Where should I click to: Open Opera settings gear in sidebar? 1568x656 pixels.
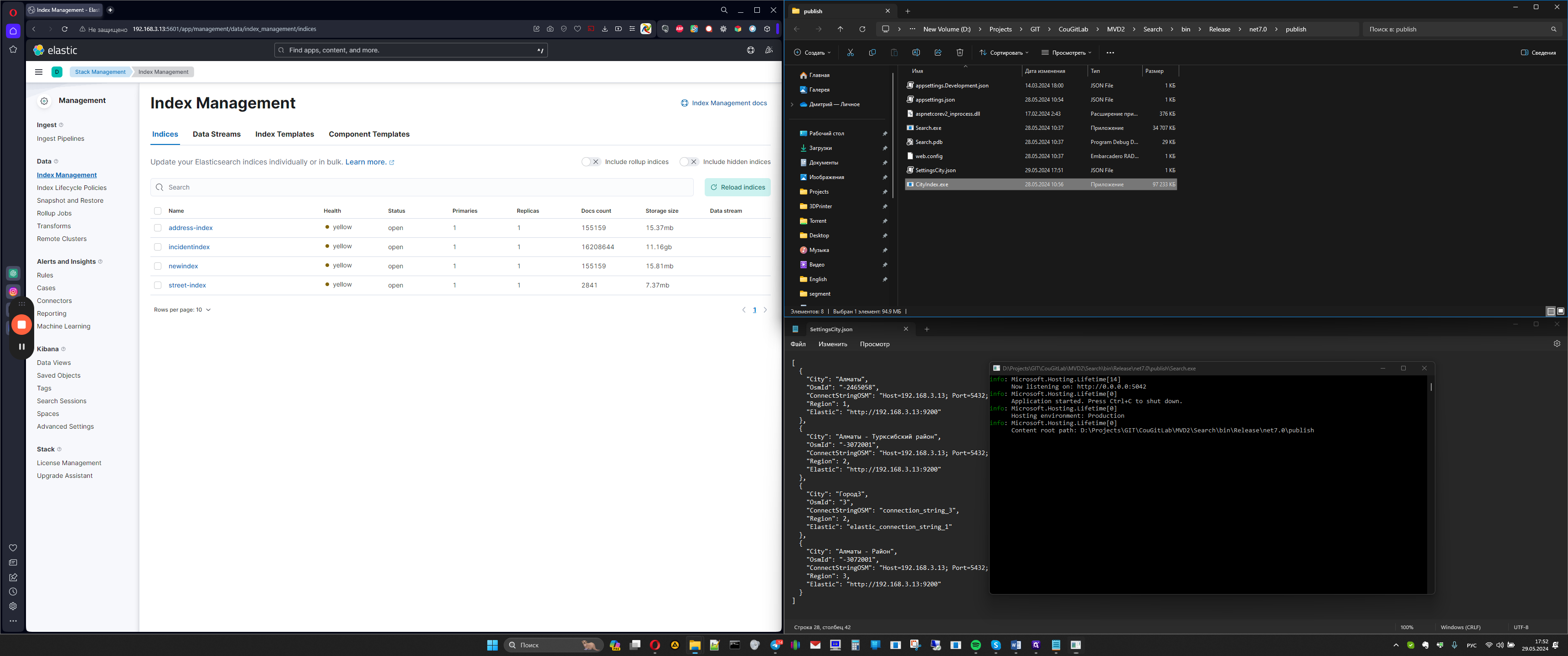point(13,606)
